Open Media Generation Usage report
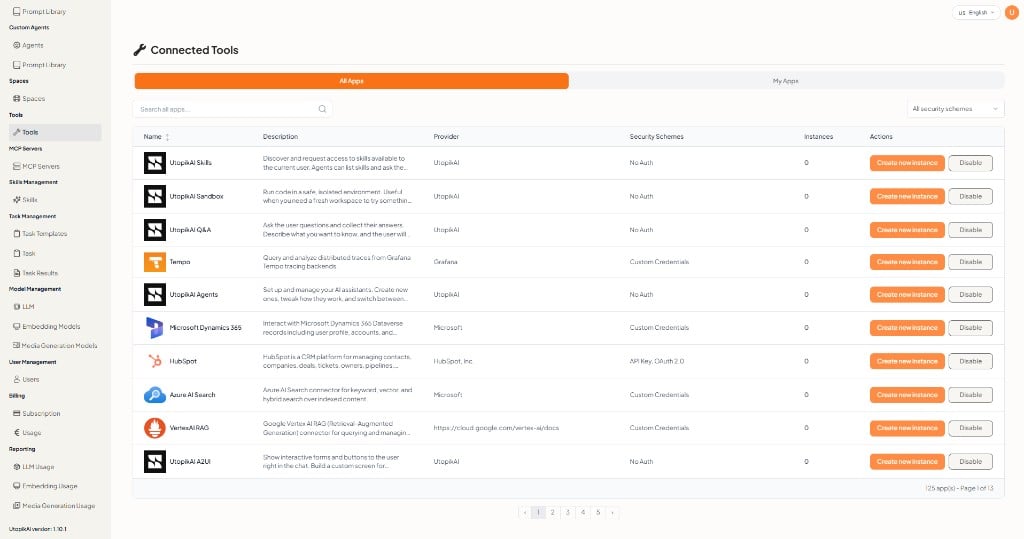1024x539 pixels. tap(55, 506)
